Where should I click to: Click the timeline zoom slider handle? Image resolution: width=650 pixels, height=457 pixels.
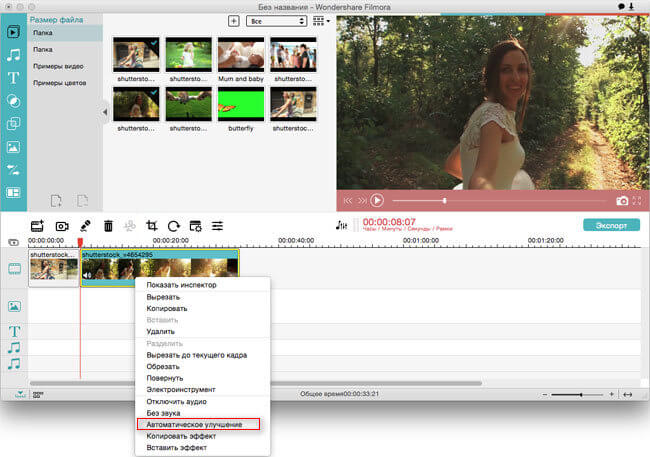[581, 394]
